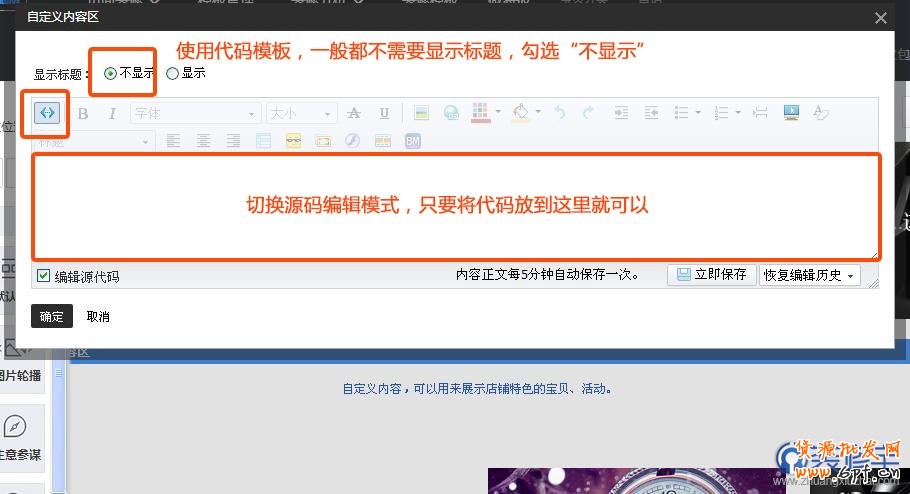Insert a table
The width and height of the screenshot is (910, 494).
(263, 141)
